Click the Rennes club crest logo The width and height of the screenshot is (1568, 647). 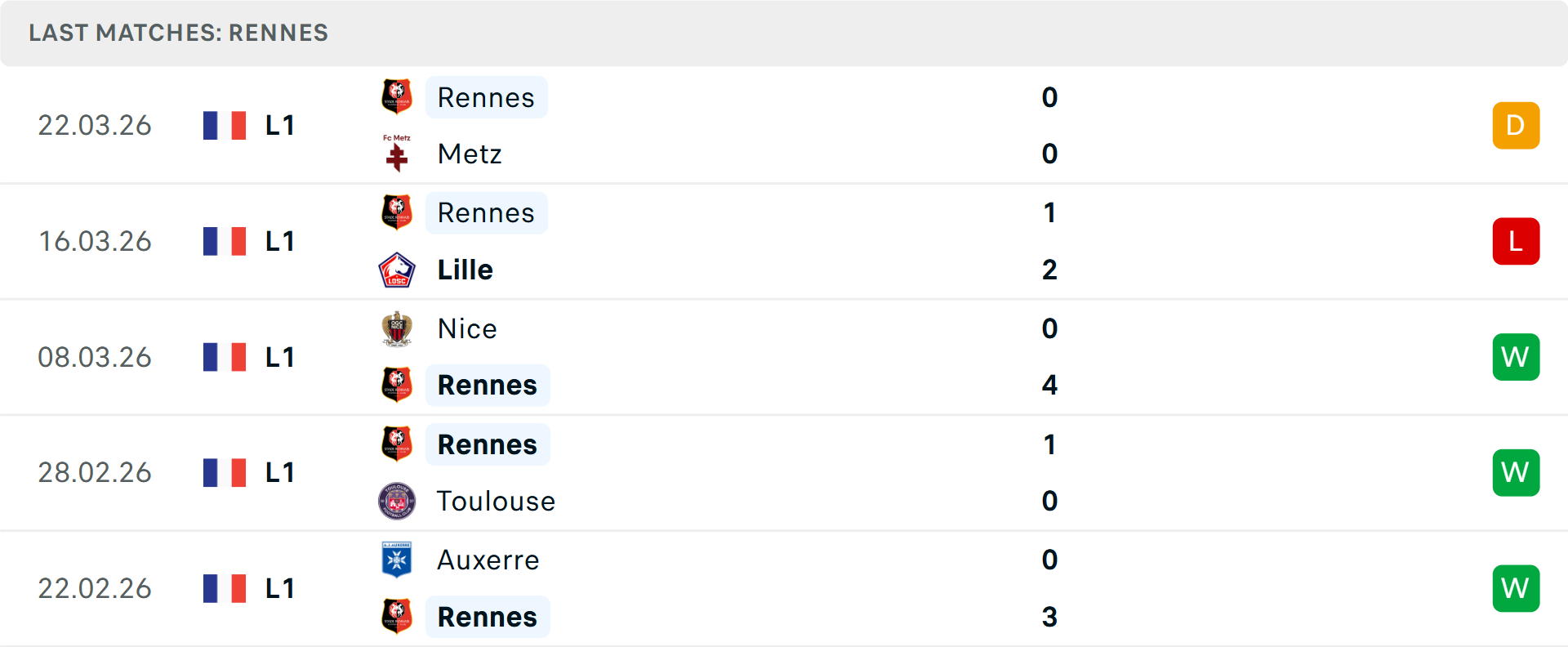click(x=397, y=97)
